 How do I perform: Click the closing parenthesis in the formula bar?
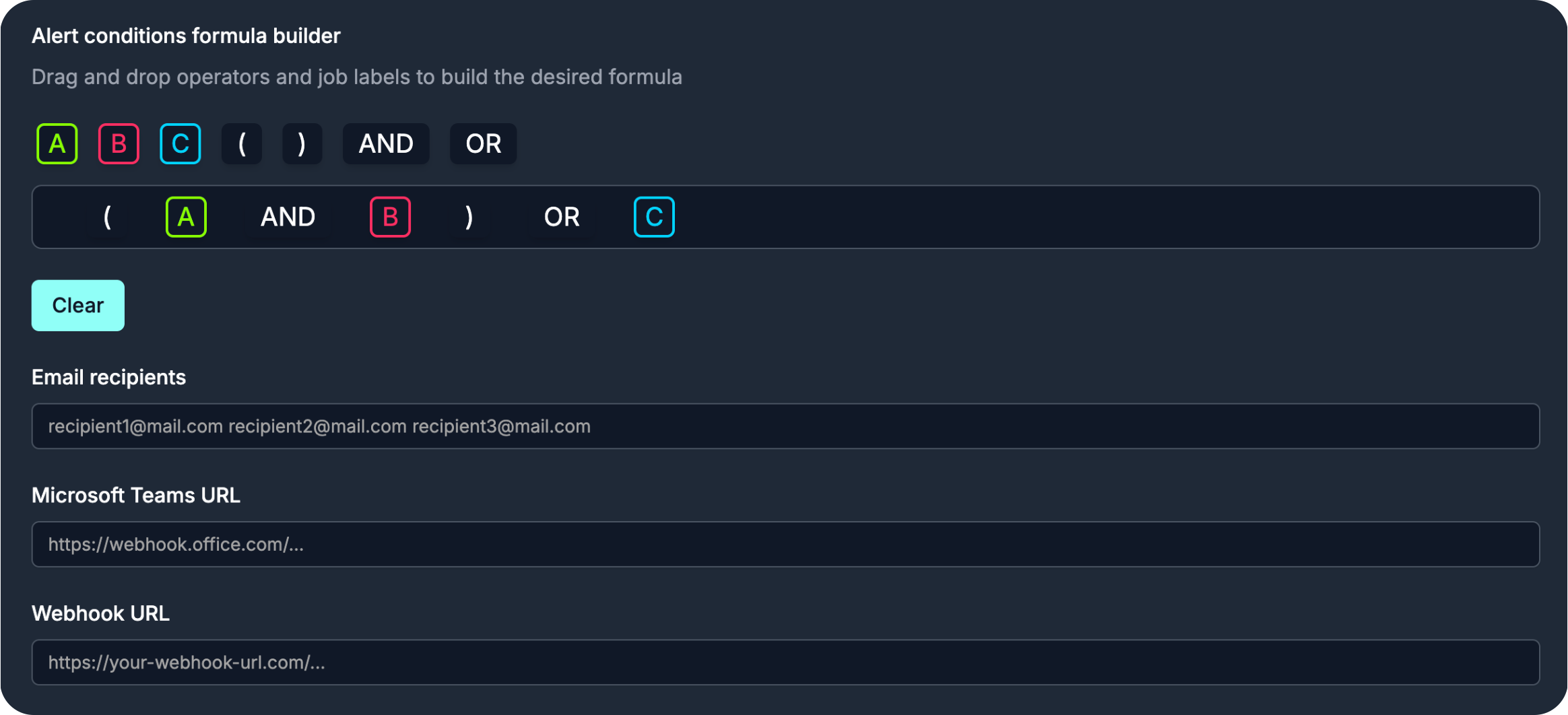point(469,217)
